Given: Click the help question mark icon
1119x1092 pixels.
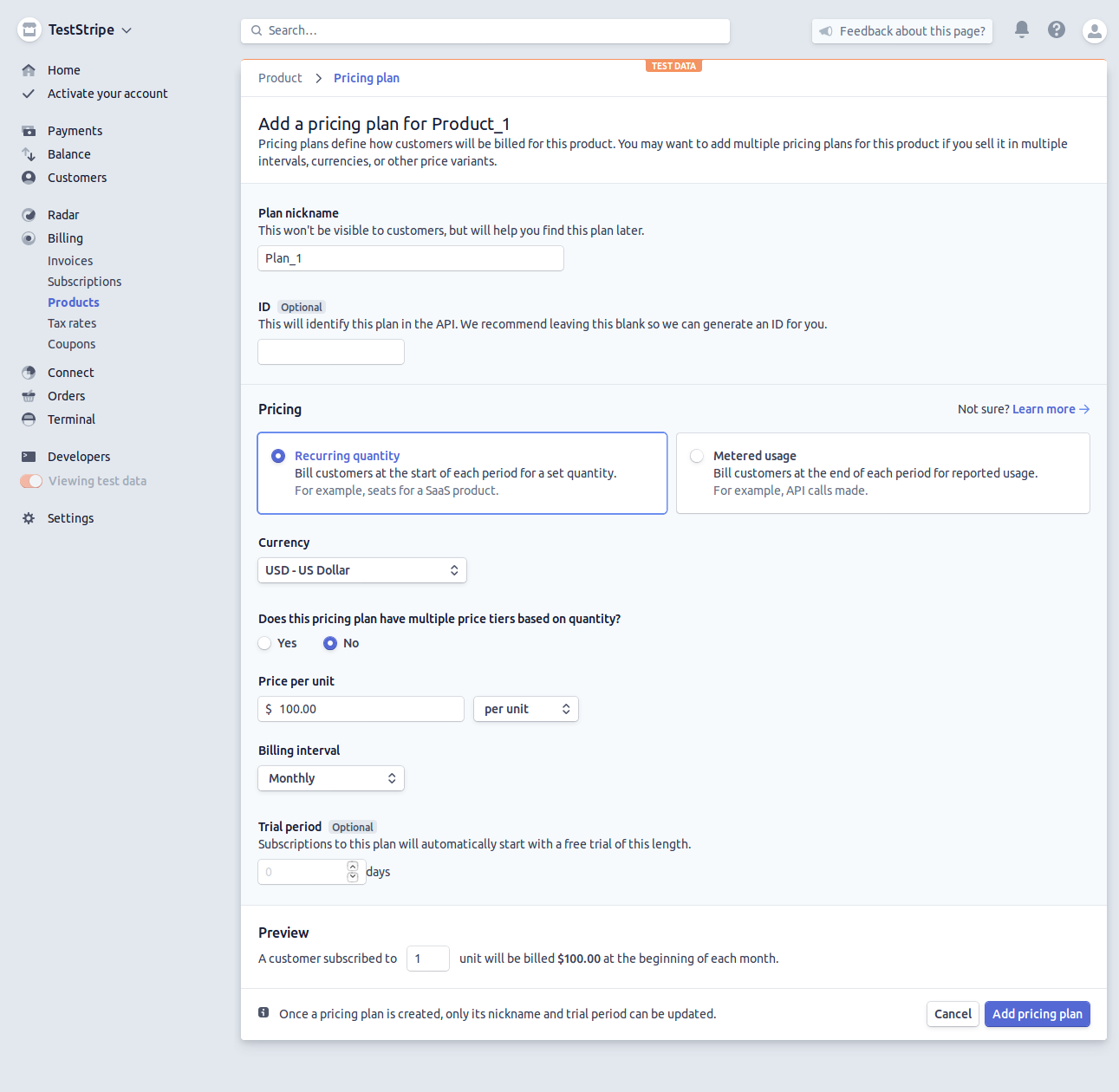Looking at the screenshot, I should 1056,29.
